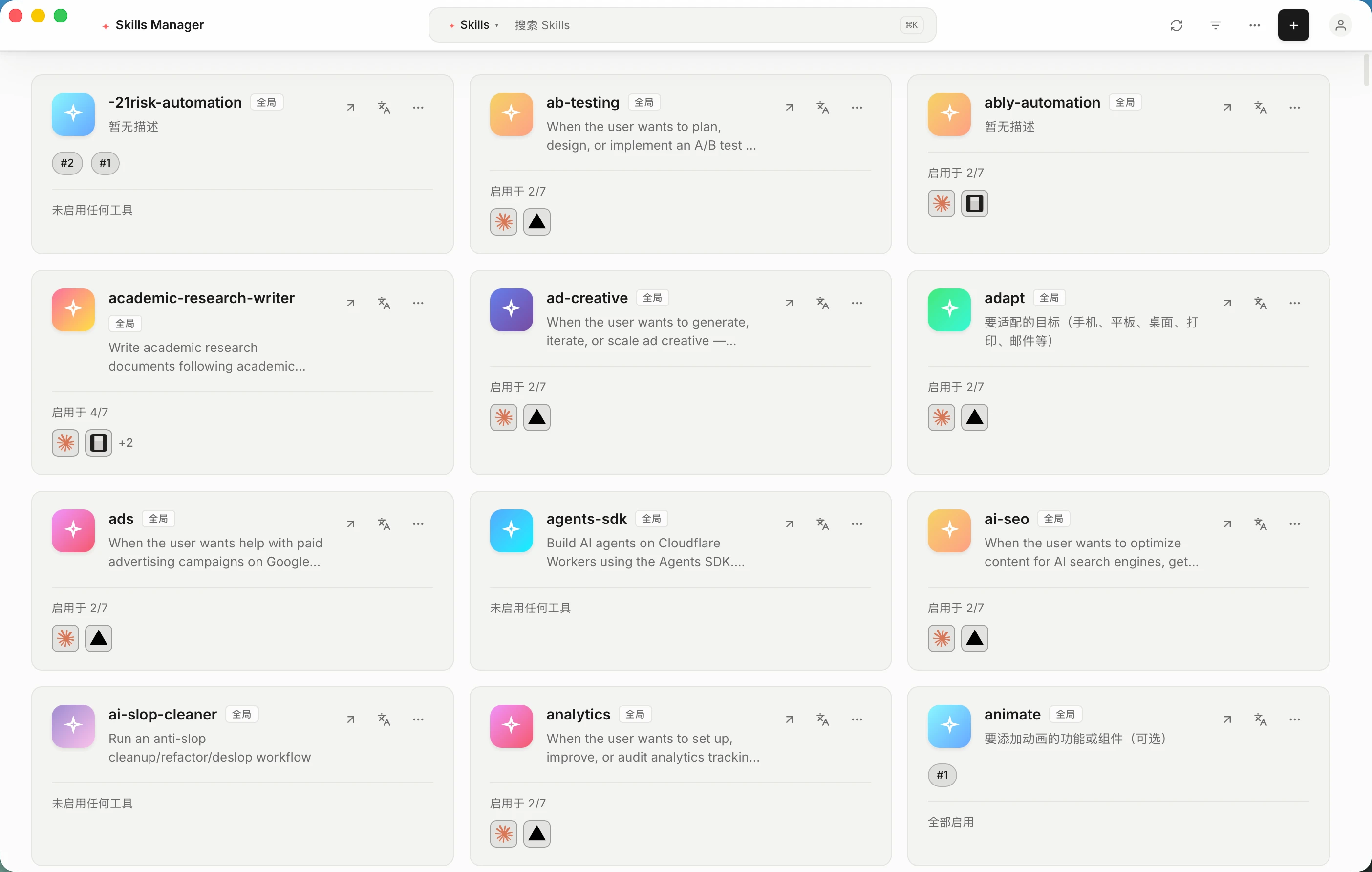This screenshot has height=872, width=1372.
Task: Open the user profile avatar
Action: (x=1341, y=25)
